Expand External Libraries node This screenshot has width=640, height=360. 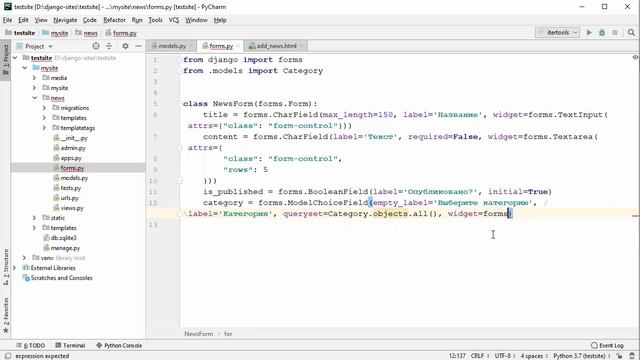[x=15, y=268]
